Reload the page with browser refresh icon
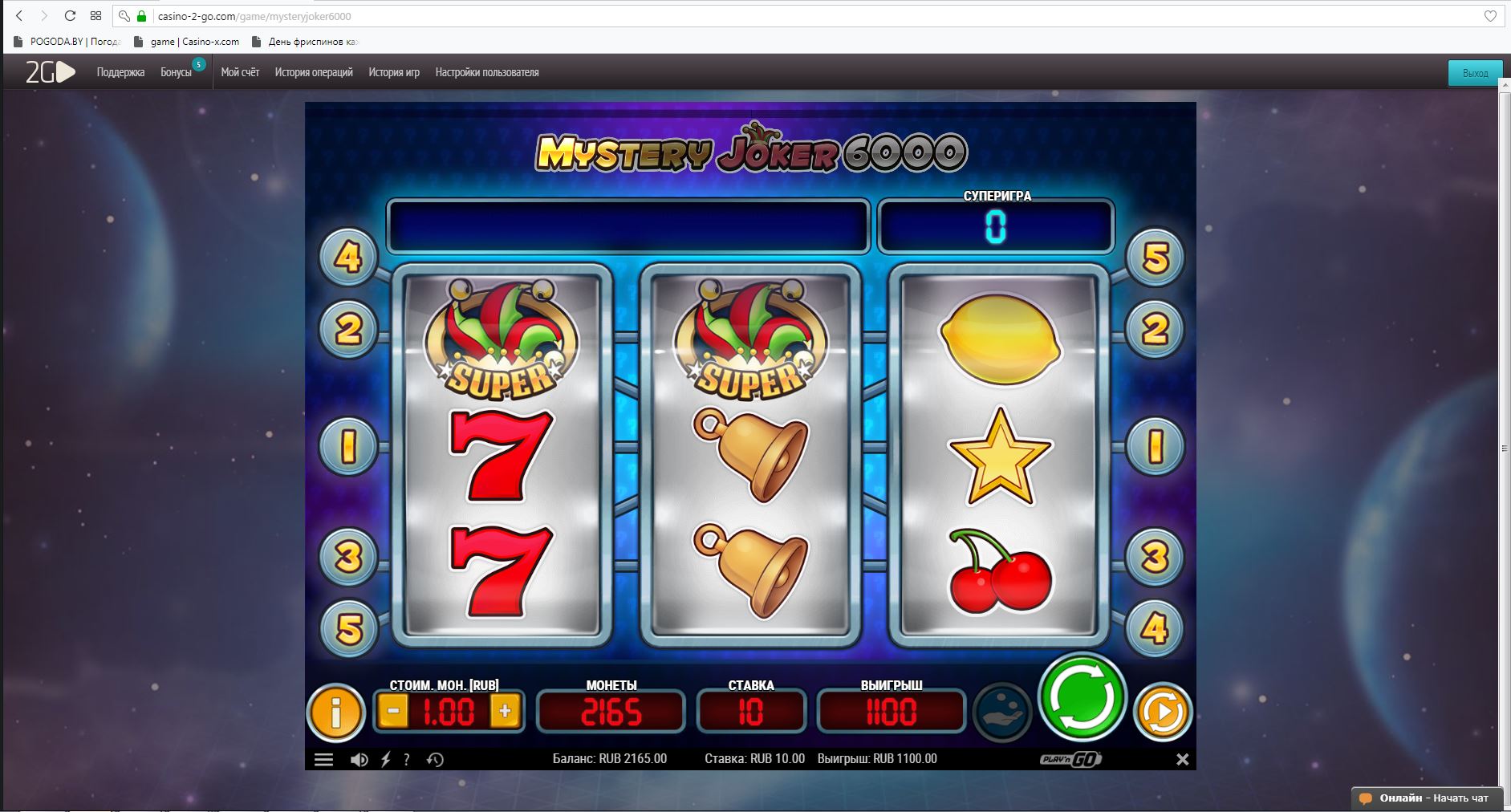The width and height of the screenshot is (1511, 812). tap(70, 16)
